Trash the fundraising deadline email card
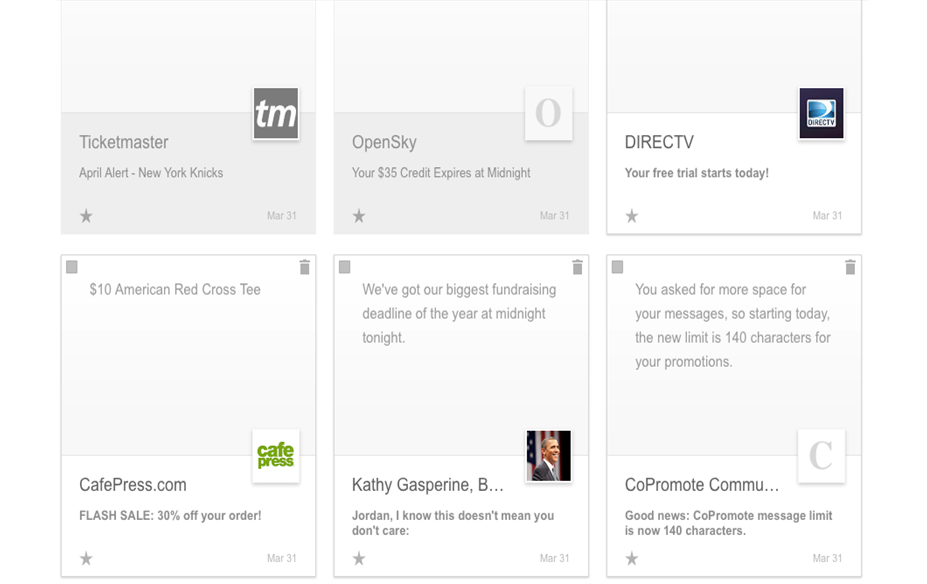Viewport: 927px width, 584px height. [578, 267]
